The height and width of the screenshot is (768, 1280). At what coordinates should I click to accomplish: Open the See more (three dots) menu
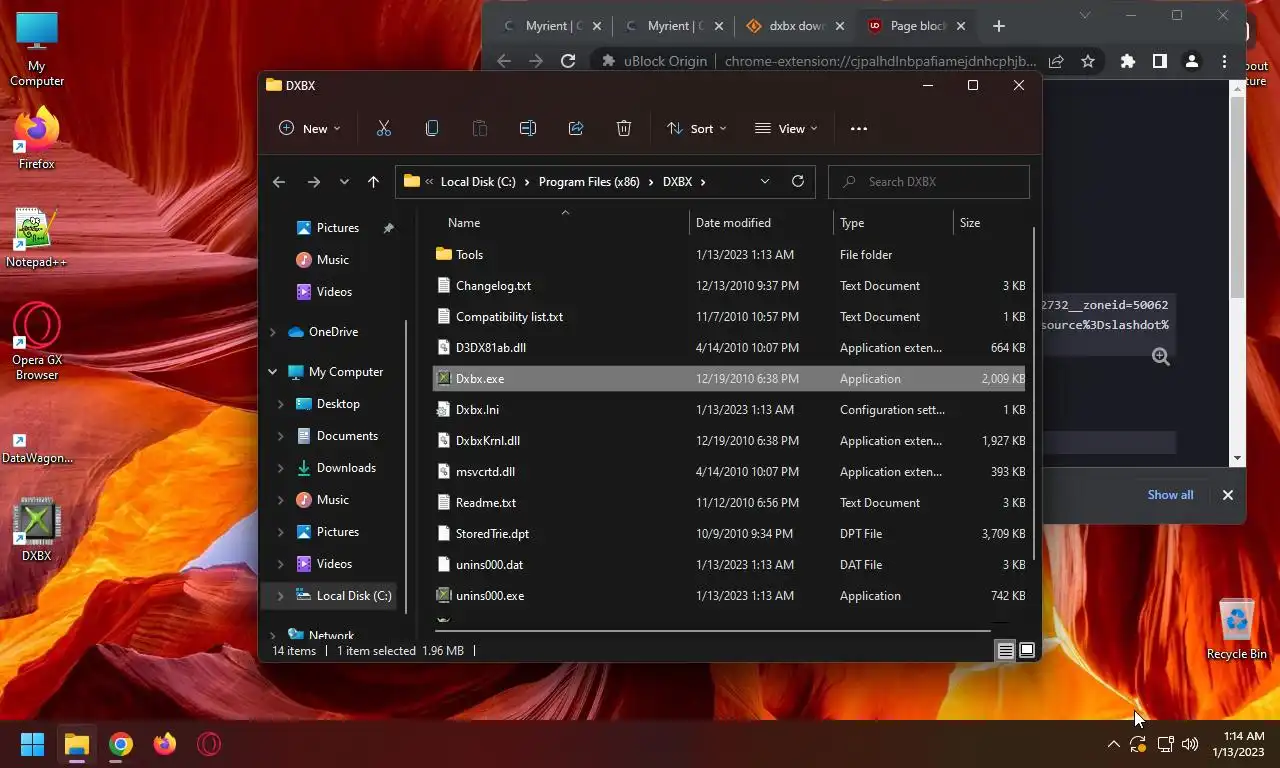[x=858, y=128]
